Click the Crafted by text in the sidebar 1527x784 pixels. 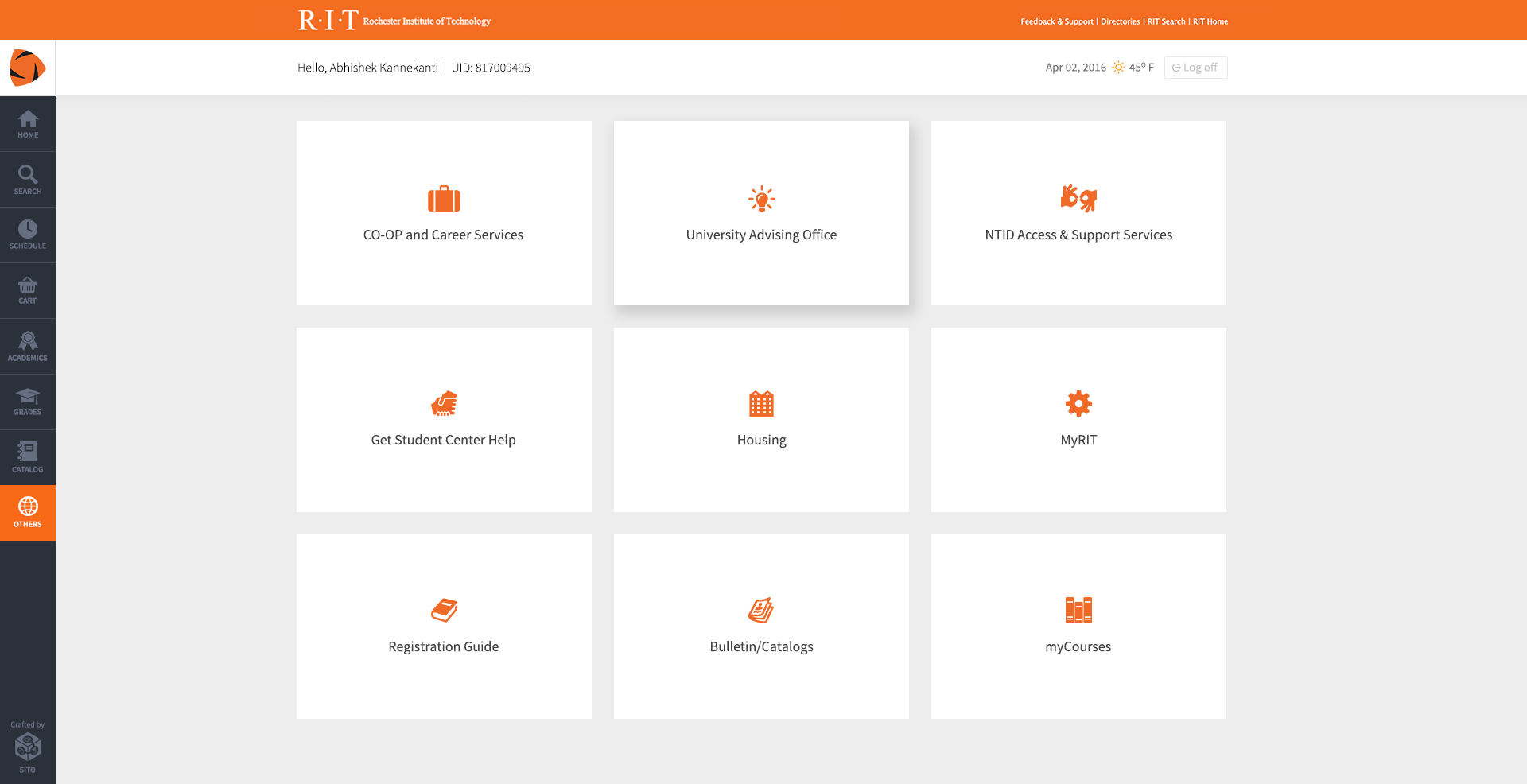(x=28, y=724)
